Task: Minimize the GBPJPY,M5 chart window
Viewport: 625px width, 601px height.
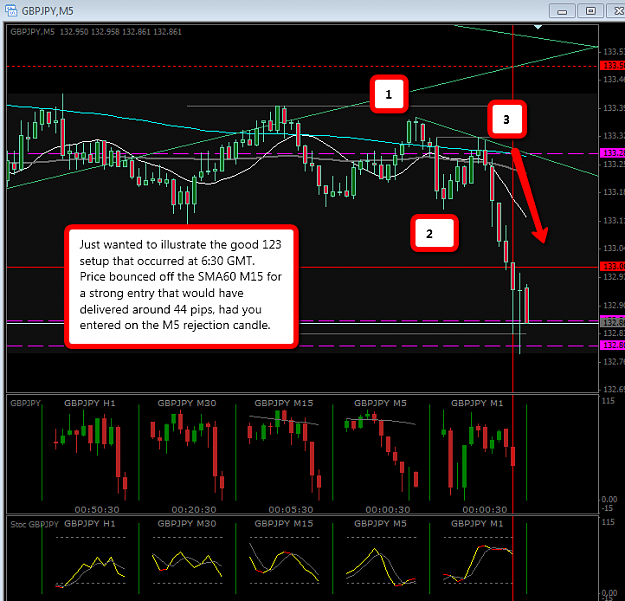Action: (x=562, y=11)
